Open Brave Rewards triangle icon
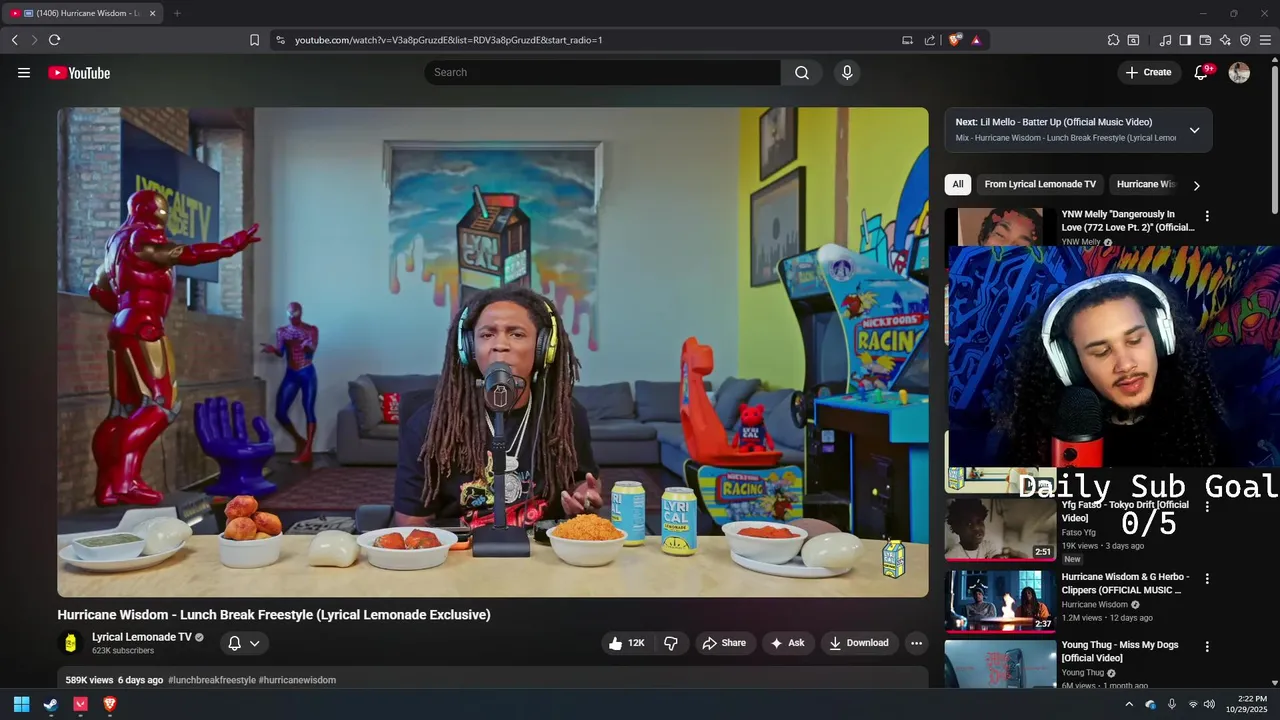The width and height of the screenshot is (1280, 720). [x=976, y=40]
